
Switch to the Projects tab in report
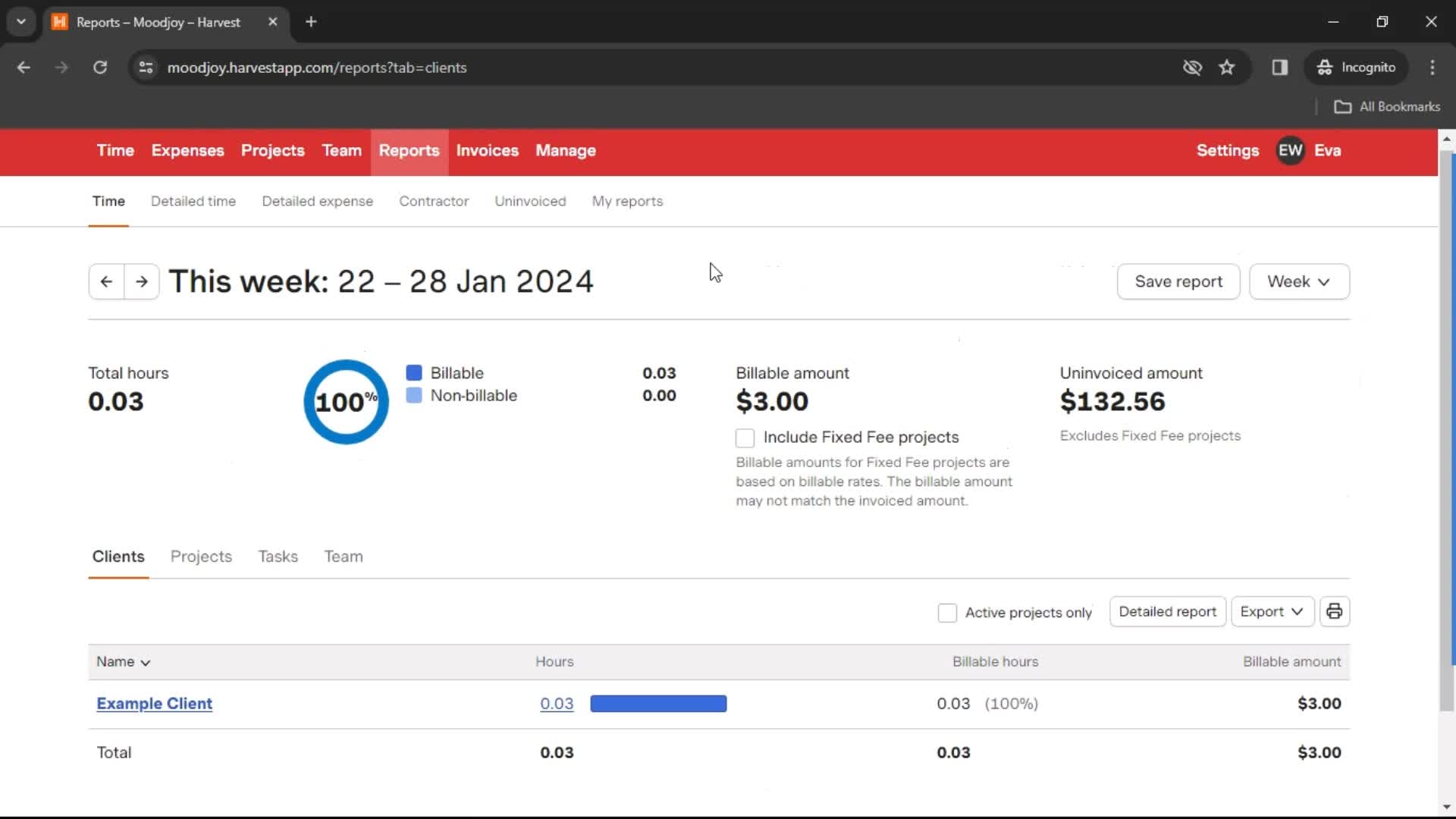201,556
